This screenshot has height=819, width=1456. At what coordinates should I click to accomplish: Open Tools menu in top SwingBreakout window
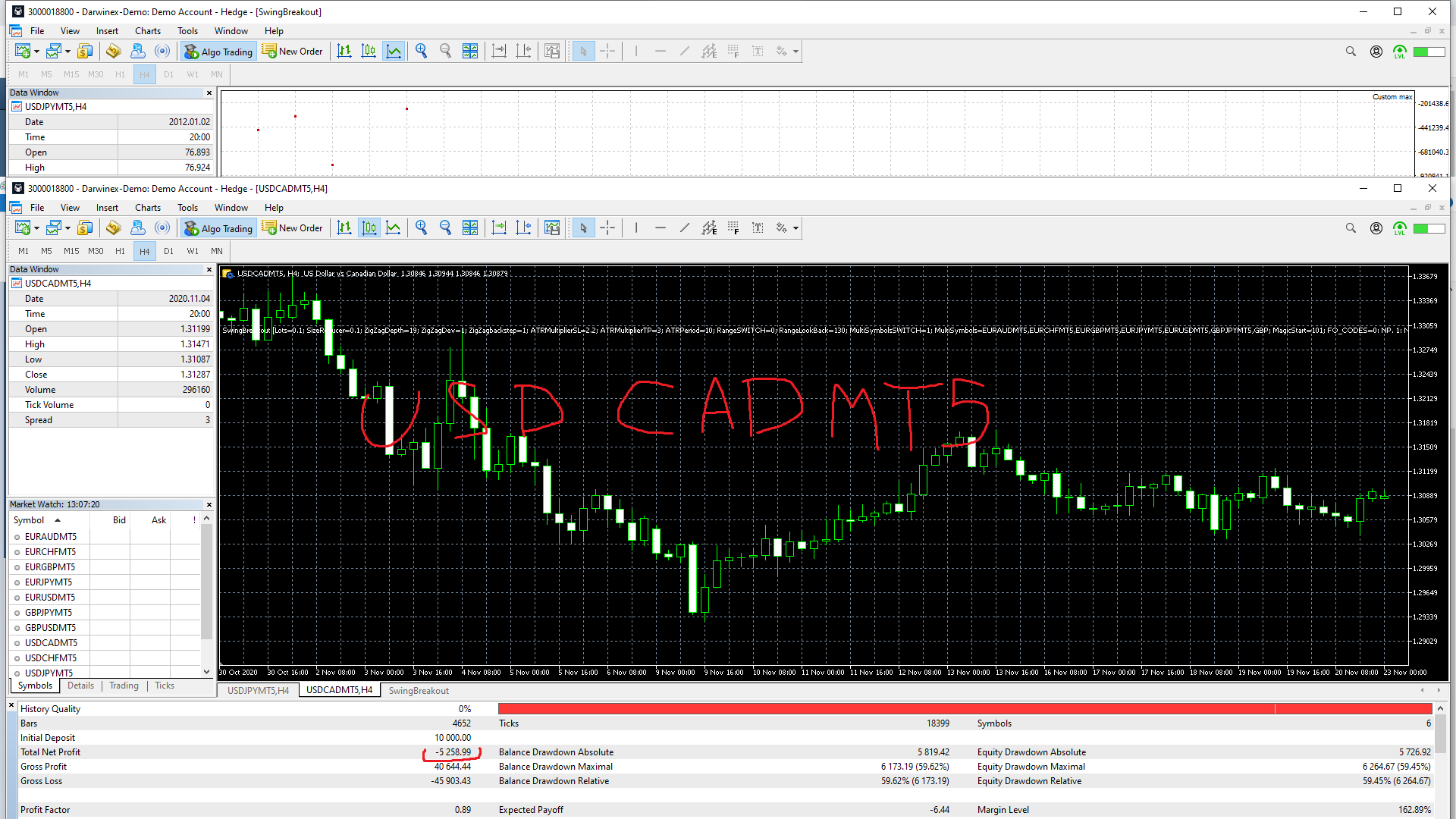pyautogui.click(x=187, y=31)
